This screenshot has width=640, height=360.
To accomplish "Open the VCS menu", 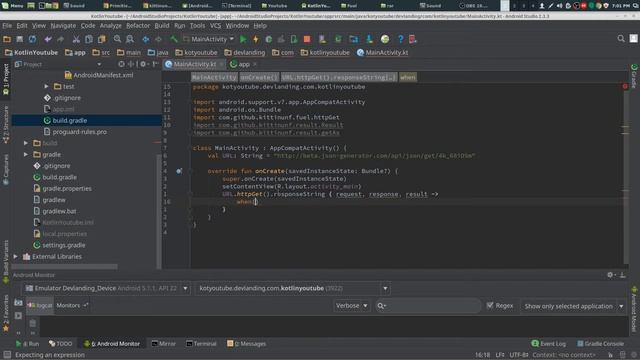I will 215,25.
